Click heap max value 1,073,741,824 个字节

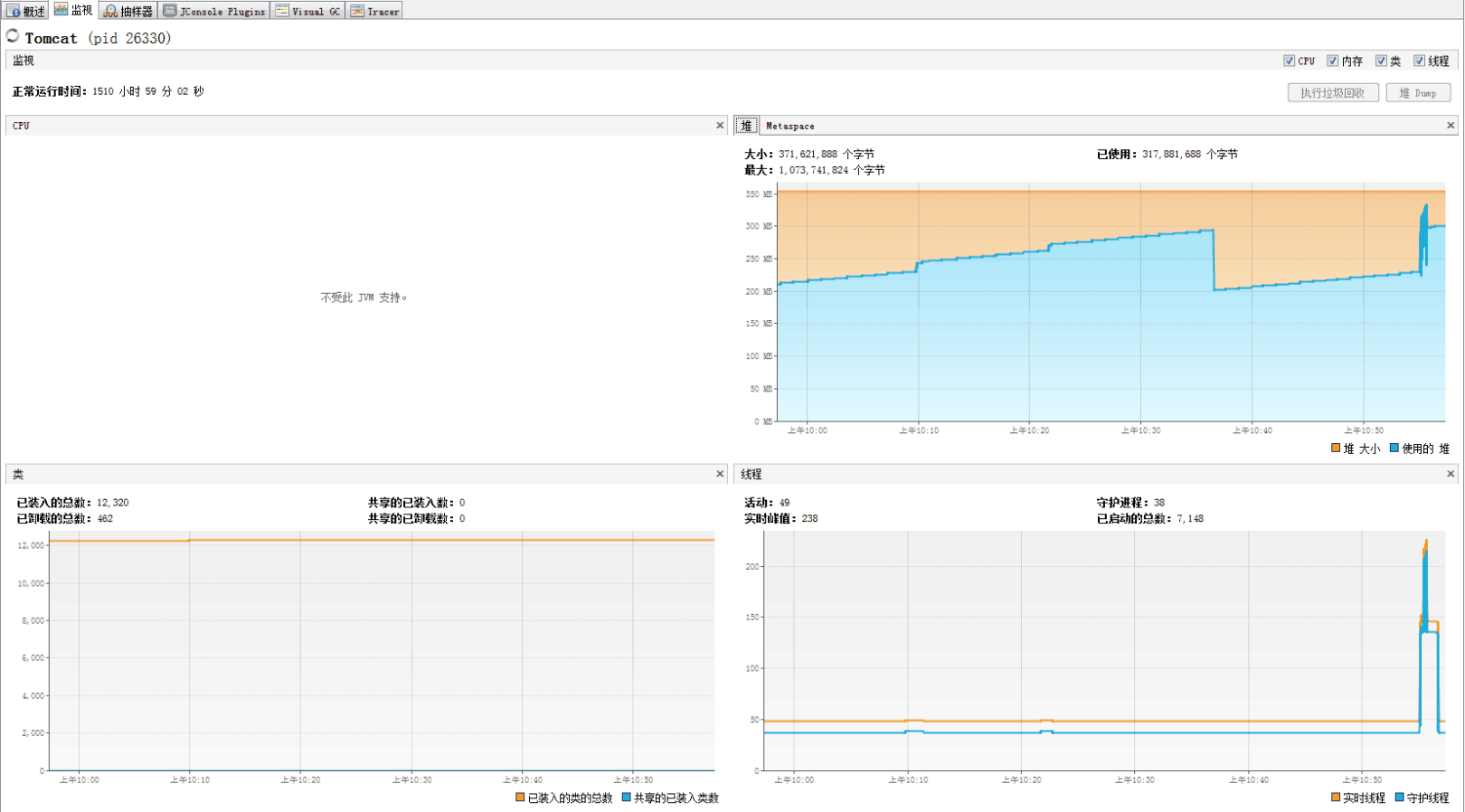(x=832, y=170)
